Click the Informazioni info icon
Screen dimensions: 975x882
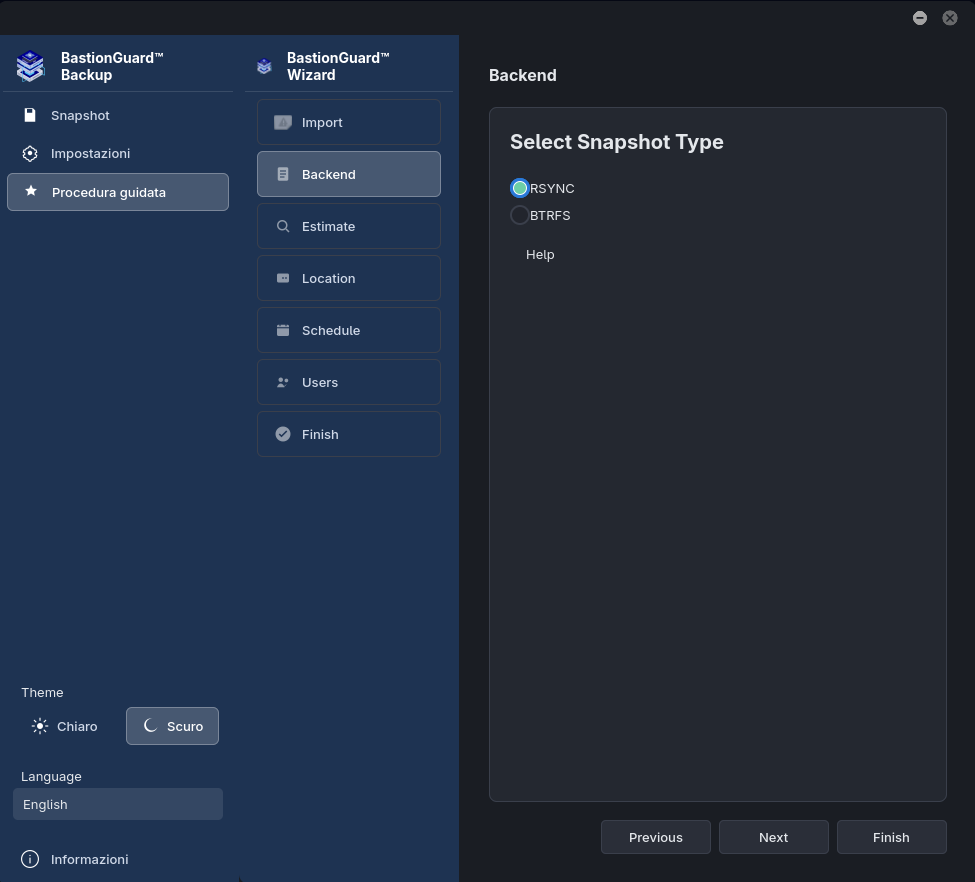(30, 859)
